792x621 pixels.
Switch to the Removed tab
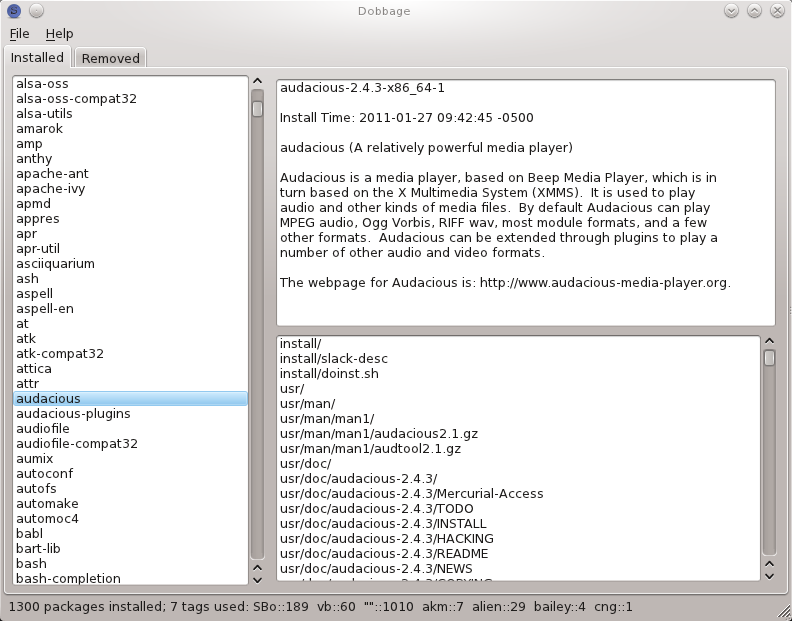click(x=111, y=58)
